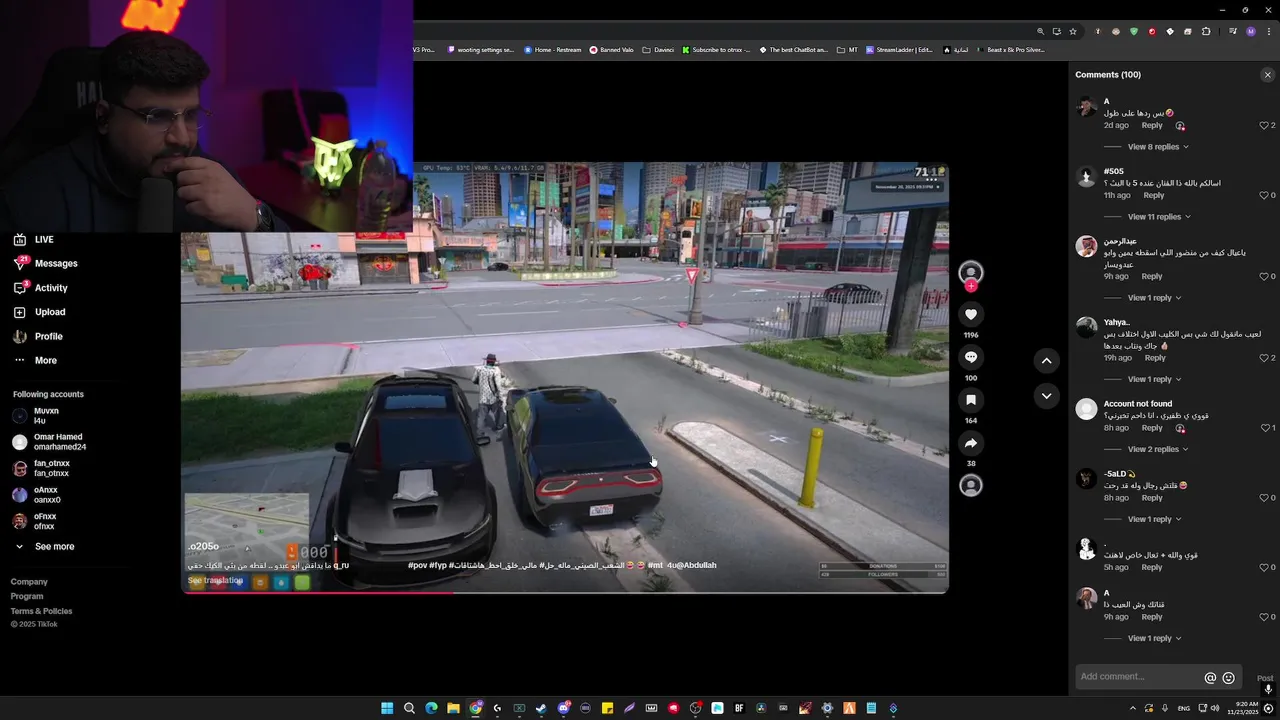Screen dimensions: 1280x720
Task: Like the -SaLD comment
Action: (1264, 498)
